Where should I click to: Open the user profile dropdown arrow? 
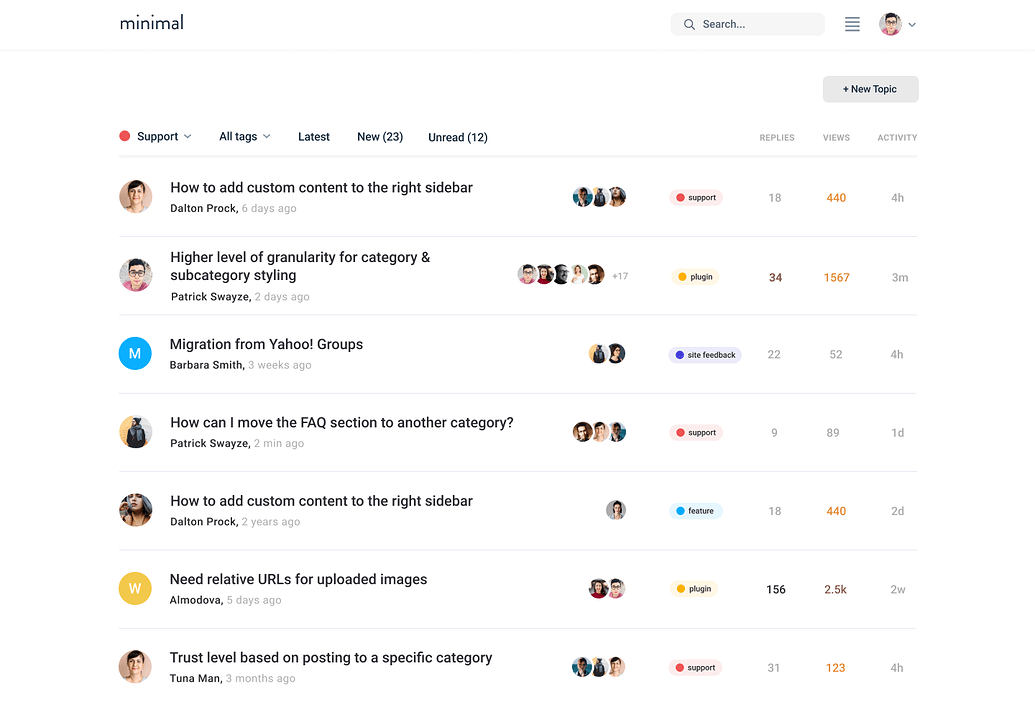tap(912, 25)
